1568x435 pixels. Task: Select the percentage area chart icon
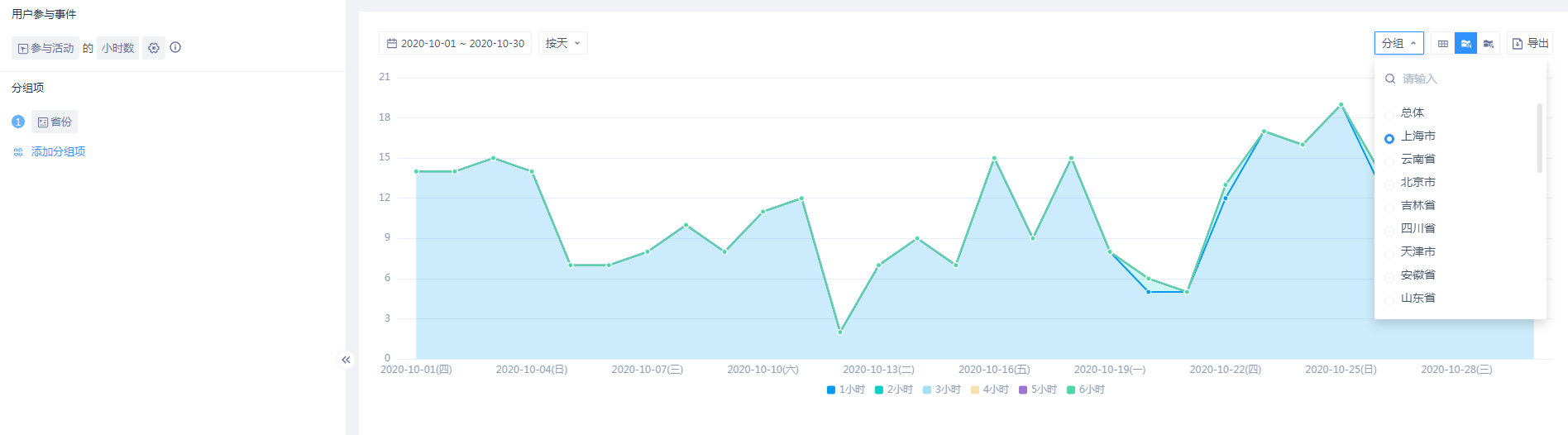1489,44
